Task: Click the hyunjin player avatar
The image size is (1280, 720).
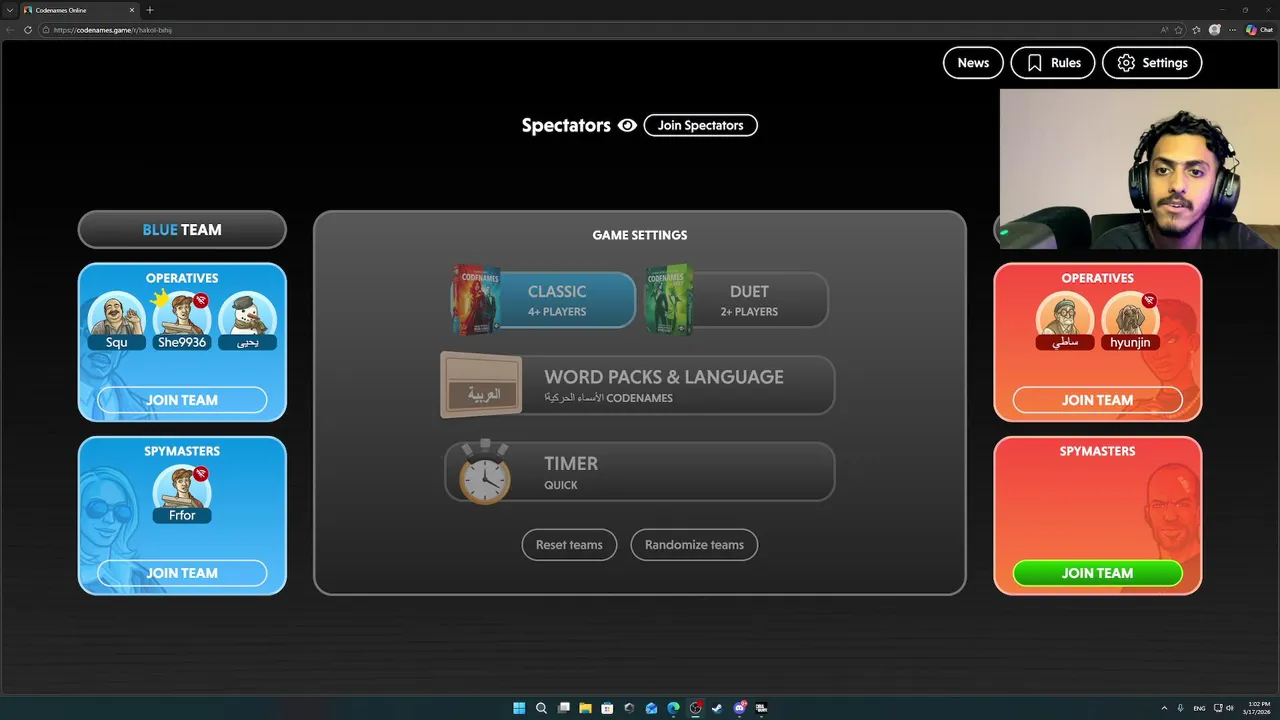Action: pyautogui.click(x=1130, y=319)
